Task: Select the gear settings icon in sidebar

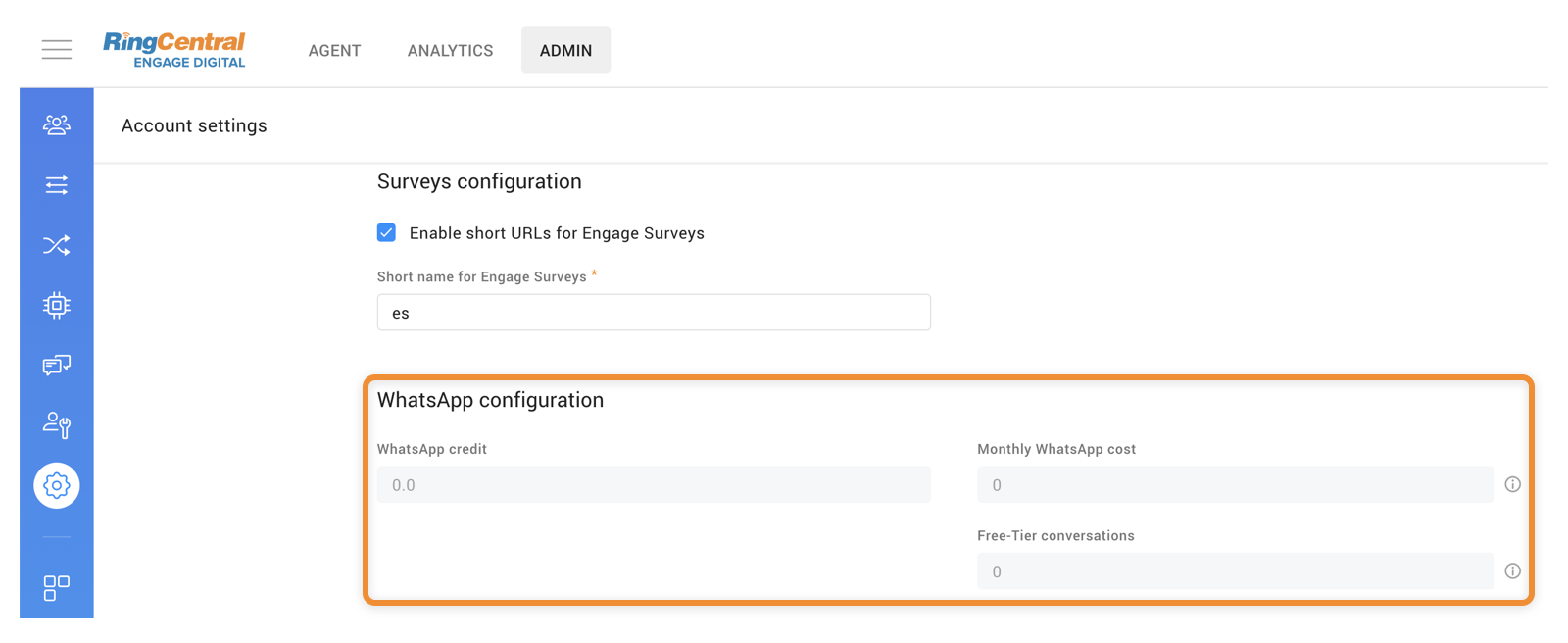Action: pos(57,485)
